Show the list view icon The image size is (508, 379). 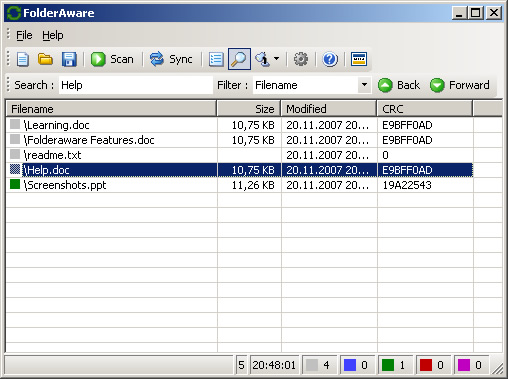(216, 59)
